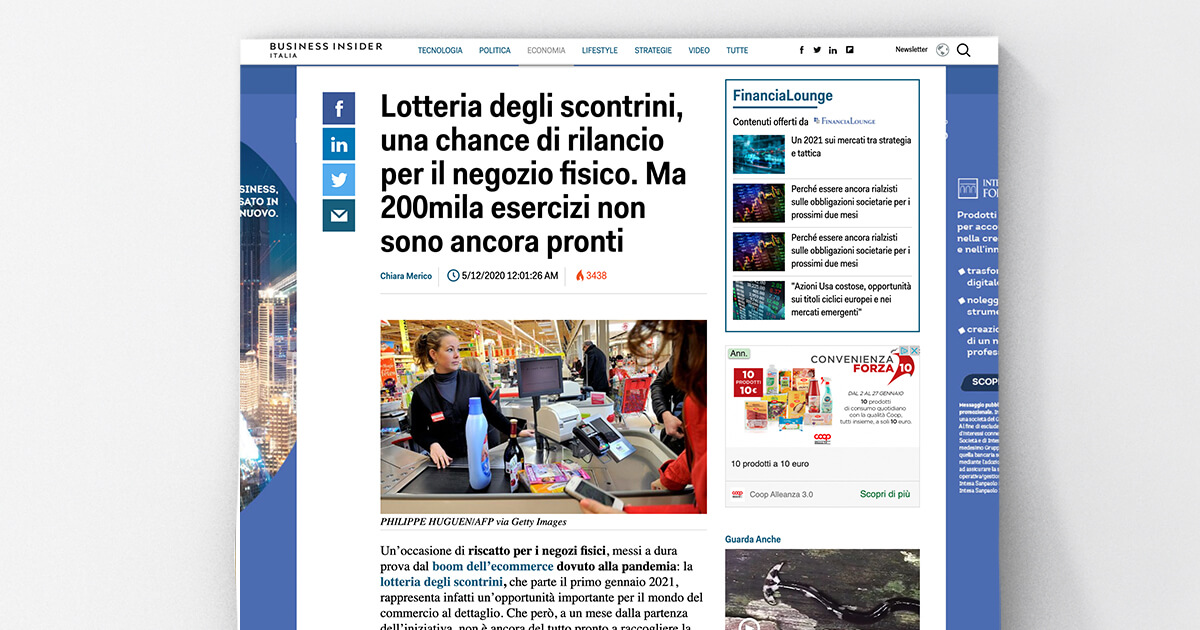Click the flame popularity icon near 3438

(580, 275)
